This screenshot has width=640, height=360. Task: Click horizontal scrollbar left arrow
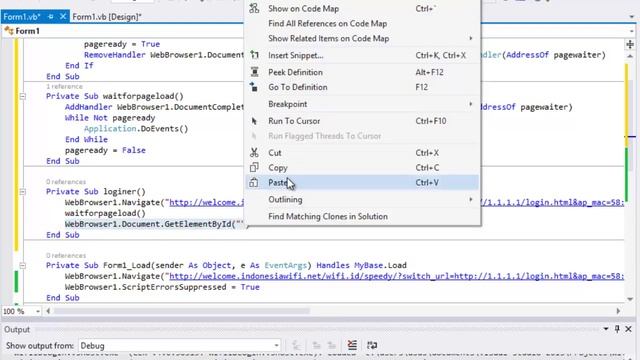click(x=48, y=311)
